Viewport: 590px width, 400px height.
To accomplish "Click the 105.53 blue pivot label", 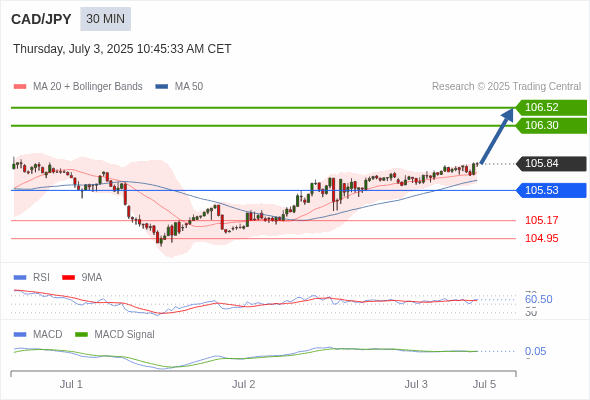I will 551,190.
